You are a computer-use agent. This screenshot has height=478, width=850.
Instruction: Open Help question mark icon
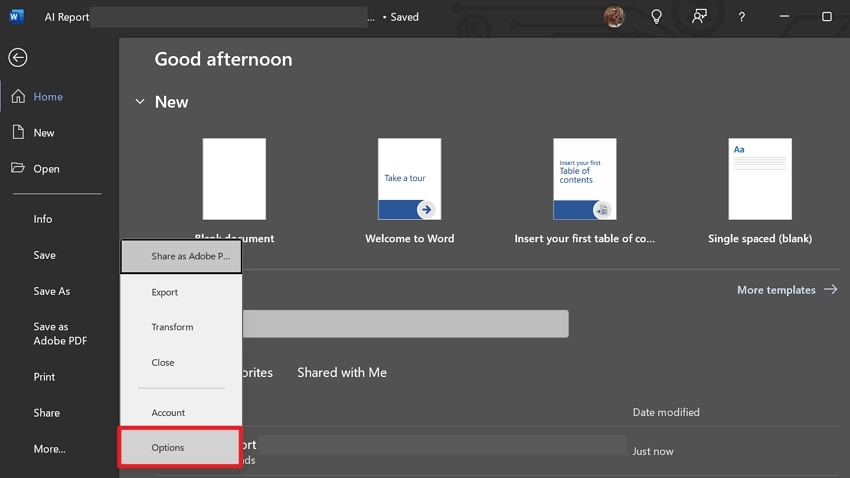coord(742,17)
